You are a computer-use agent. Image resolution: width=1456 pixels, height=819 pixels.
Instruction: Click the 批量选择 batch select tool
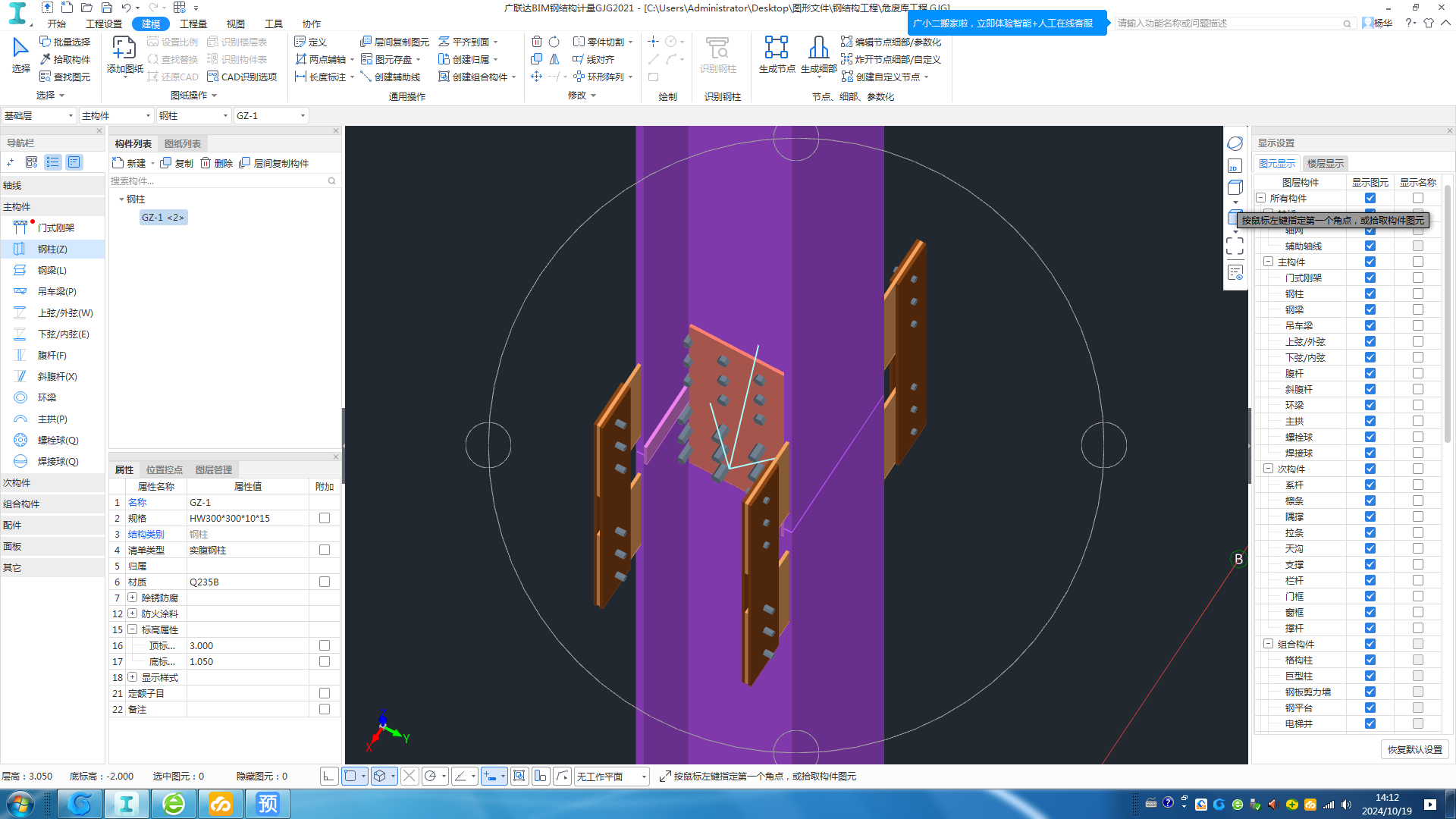pyautogui.click(x=65, y=42)
